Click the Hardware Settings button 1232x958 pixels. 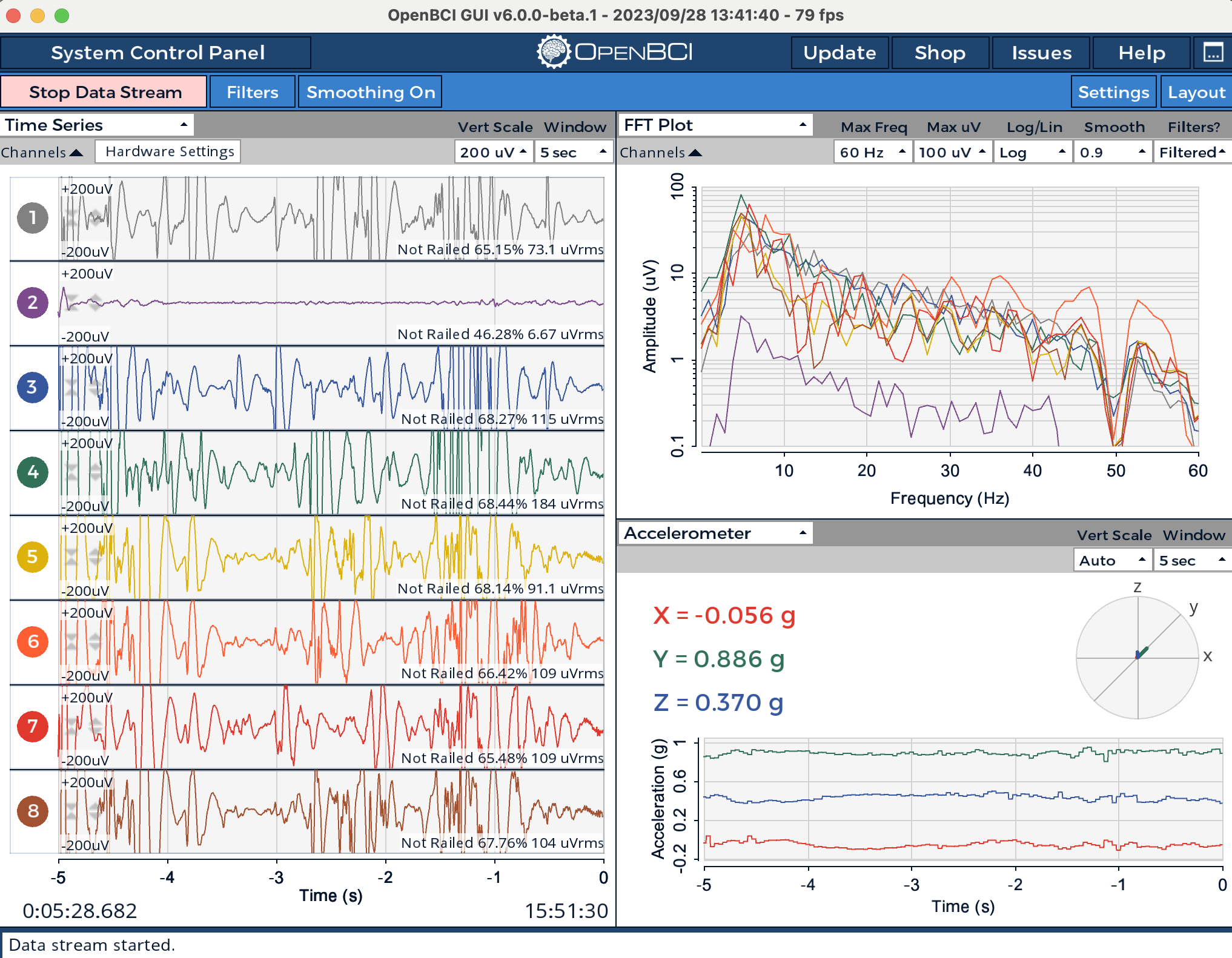pos(169,151)
